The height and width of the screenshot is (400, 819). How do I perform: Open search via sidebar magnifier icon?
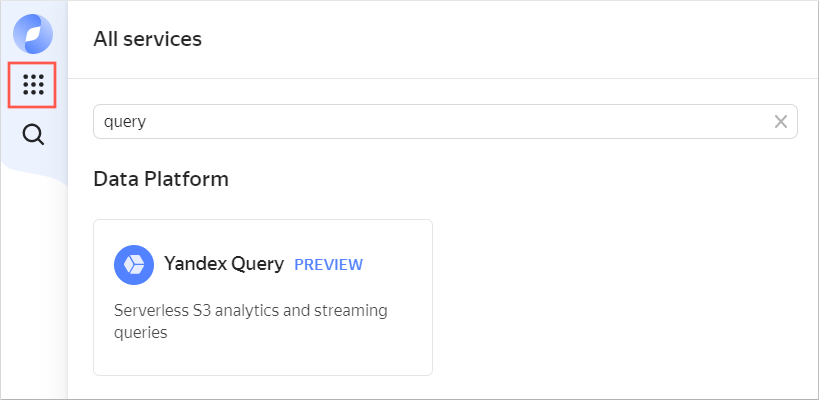point(33,135)
